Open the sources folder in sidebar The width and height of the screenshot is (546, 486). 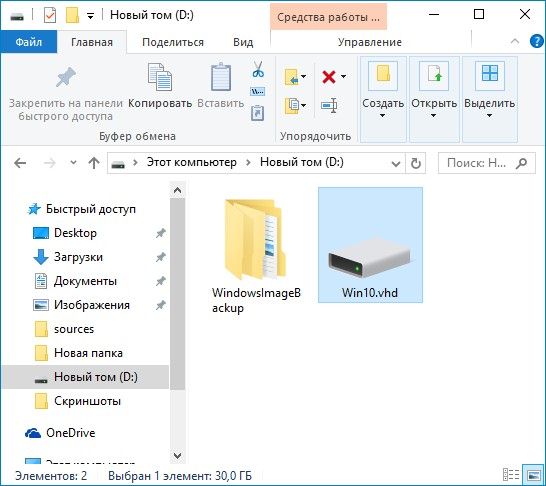tap(73, 329)
